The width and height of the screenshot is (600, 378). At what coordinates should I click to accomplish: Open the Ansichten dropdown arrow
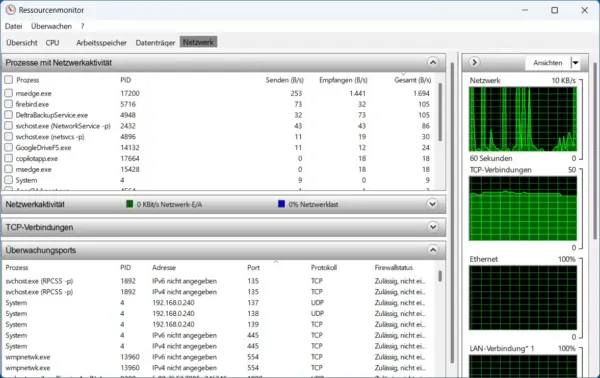pyautogui.click(x=575, y=63)
